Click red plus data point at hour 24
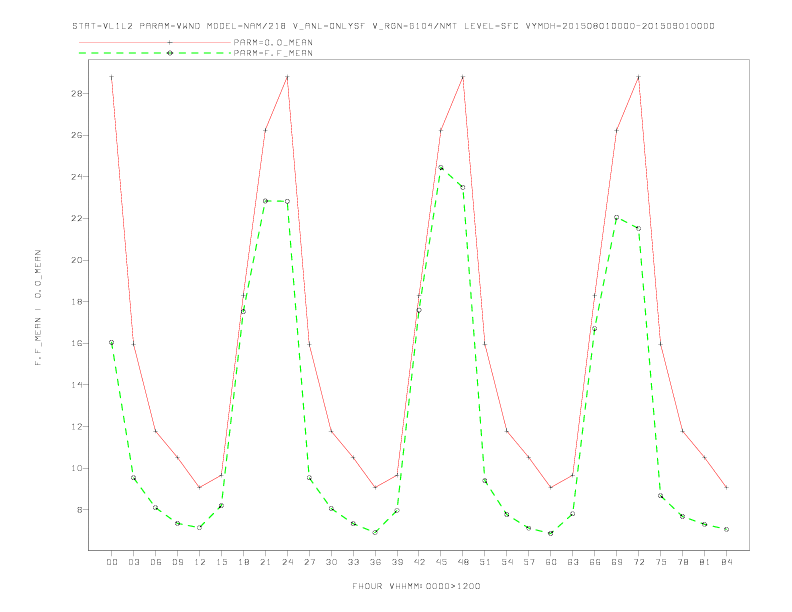Image resolution: width=792 pixels, height=612 pixels. click(287, 77)
